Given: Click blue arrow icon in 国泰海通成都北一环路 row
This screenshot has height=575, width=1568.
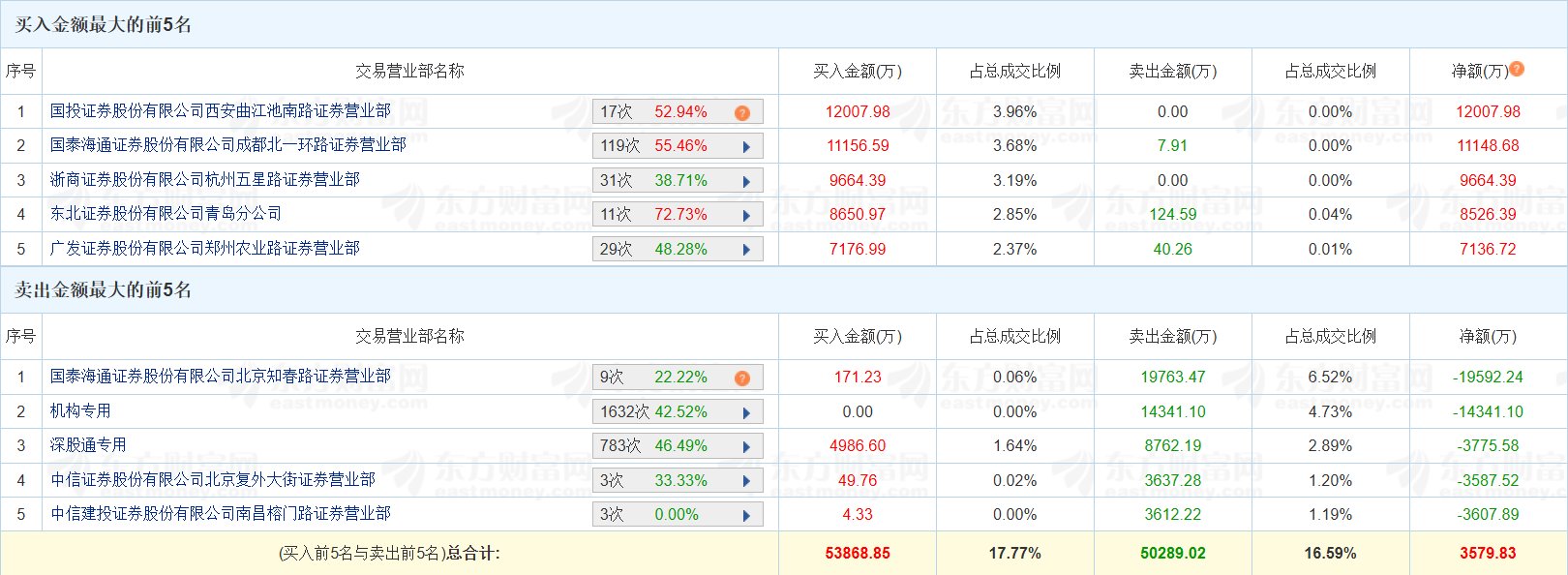Looking at the screenshot, I should click(x=746, y=147).
